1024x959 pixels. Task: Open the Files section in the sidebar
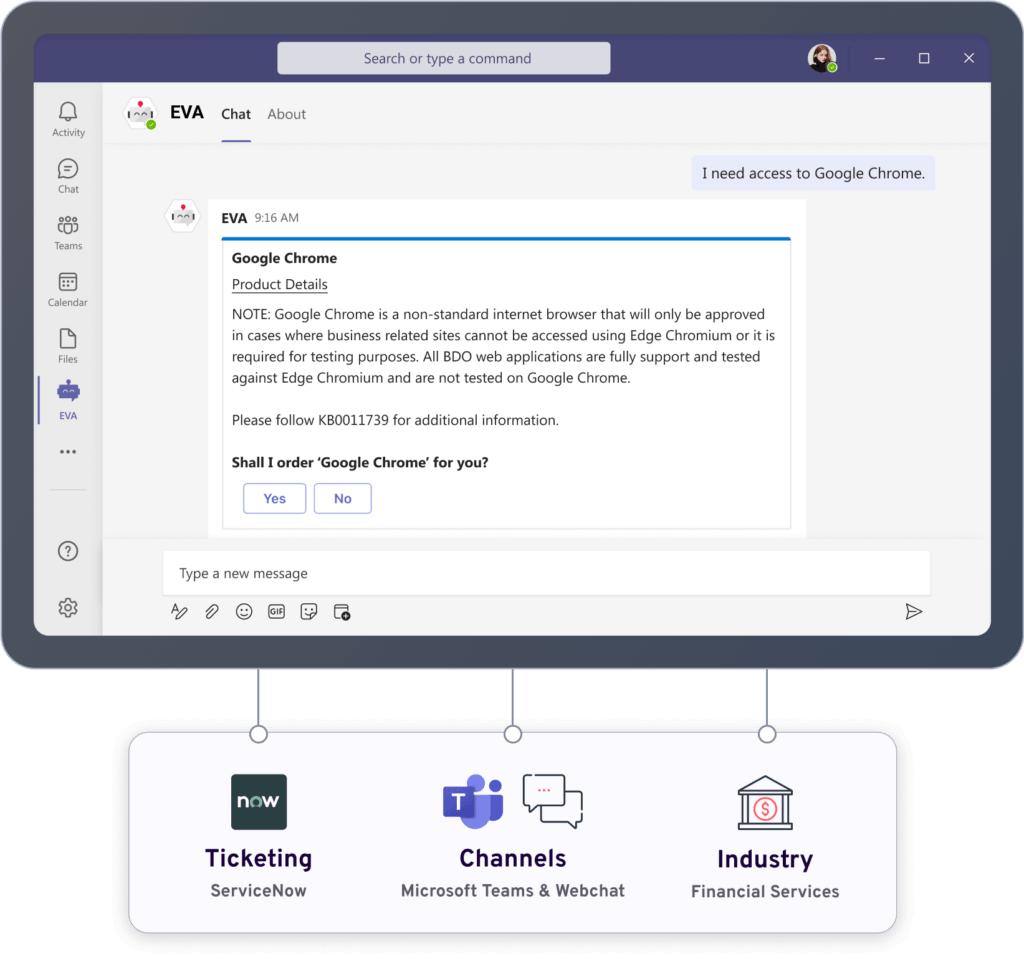point(67,345)
